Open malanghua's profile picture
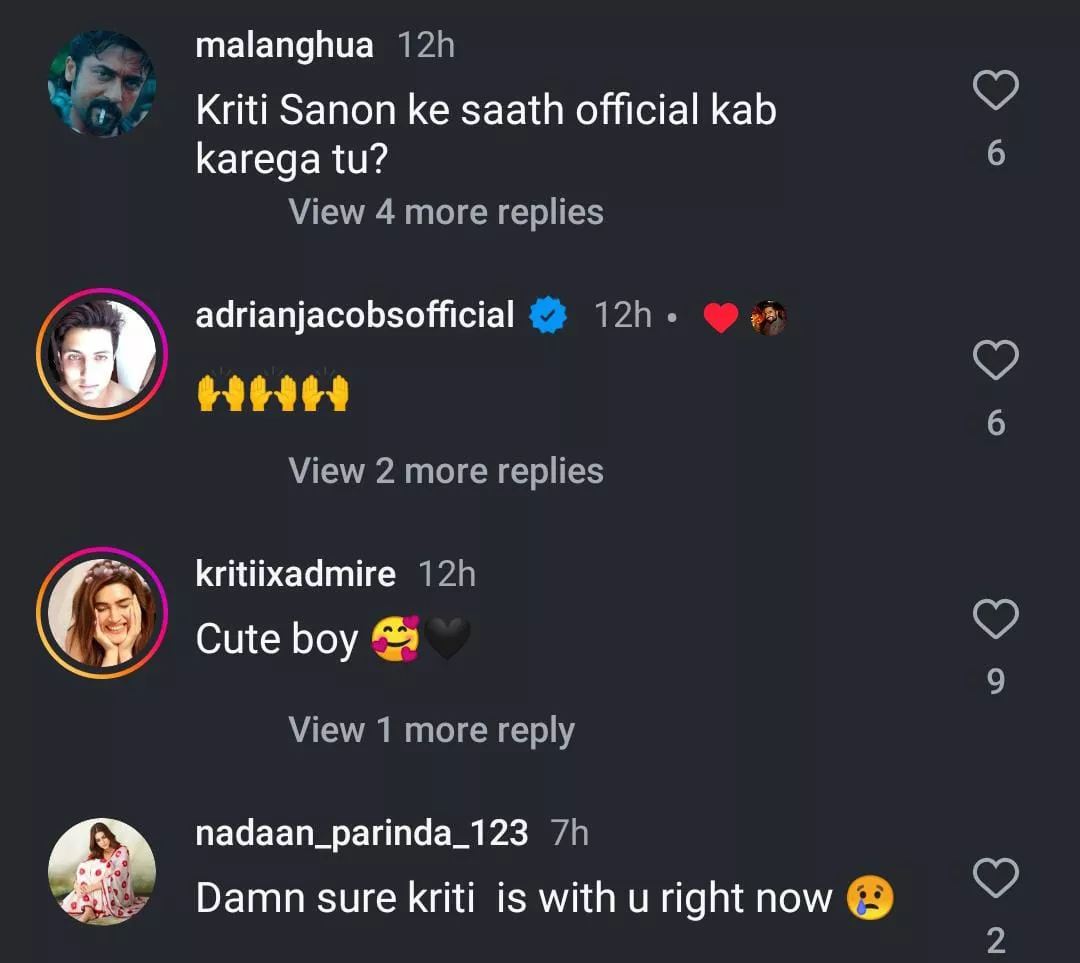The image size is (1080, 963). click(x=102, y=82)
